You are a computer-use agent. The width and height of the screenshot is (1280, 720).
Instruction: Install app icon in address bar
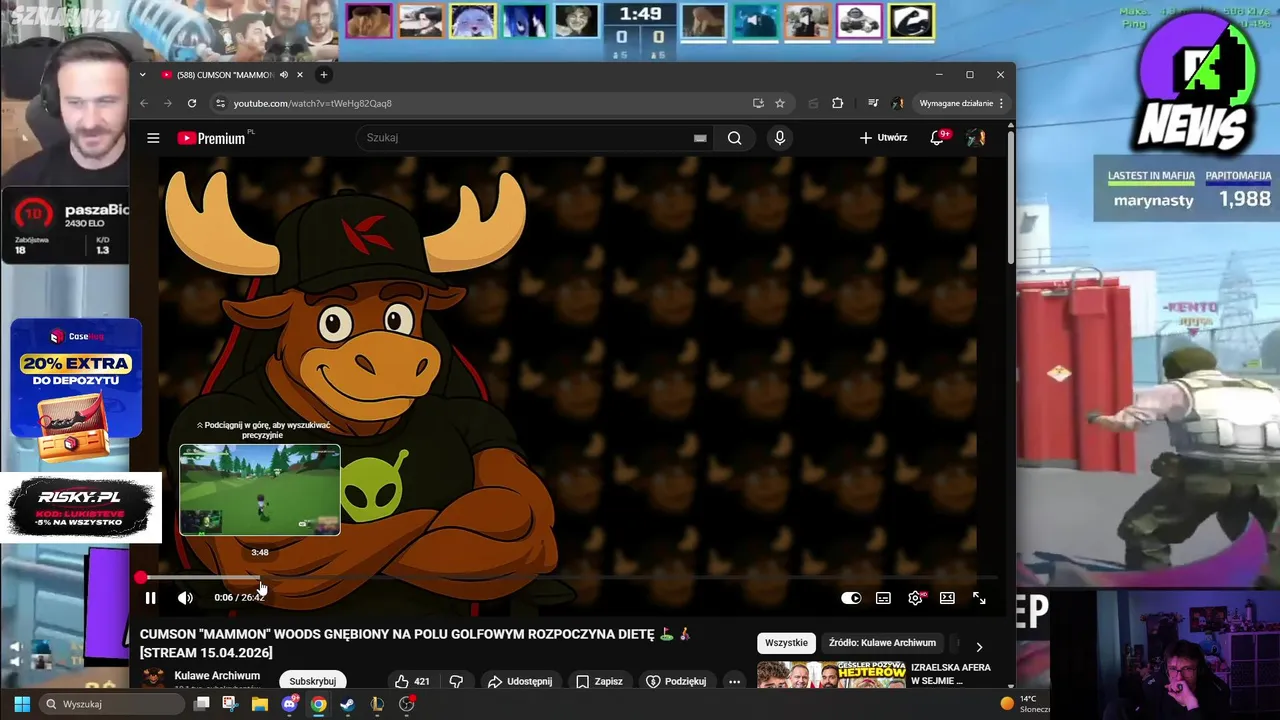[758, 103]
